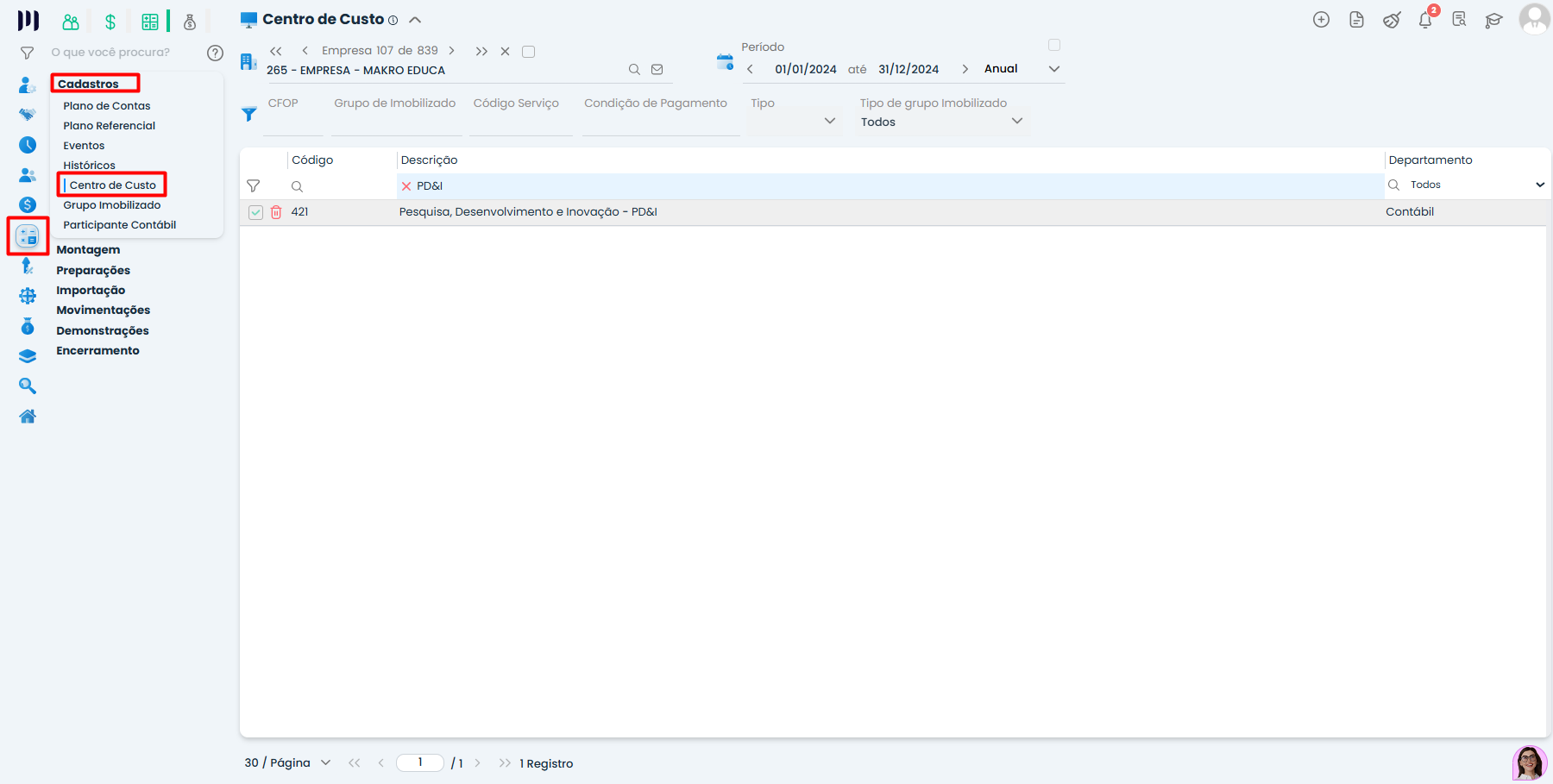Open Grupo Imobilizado in Cadastros menu
The image size is (1553, 784).
click(111, 205)
